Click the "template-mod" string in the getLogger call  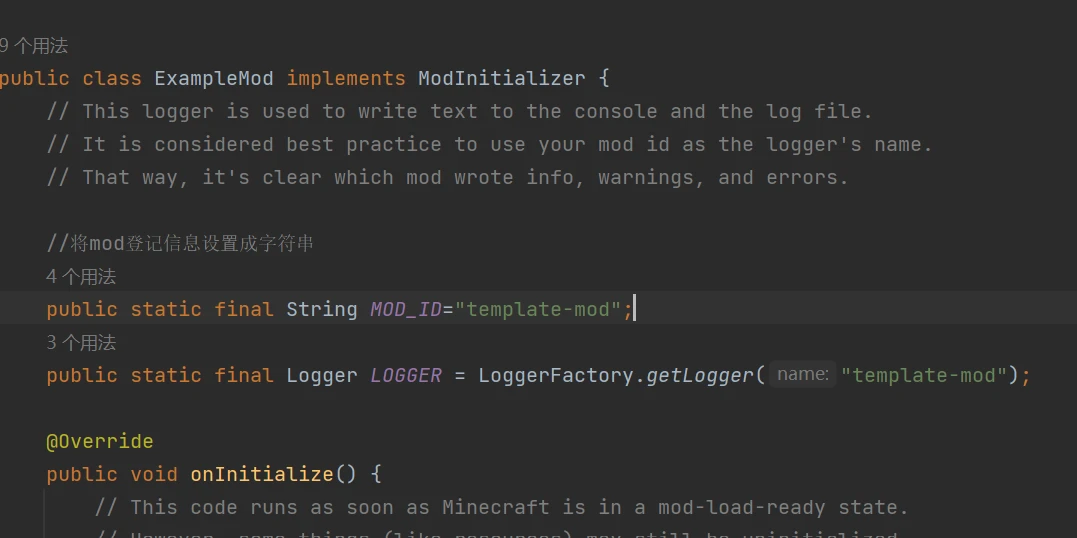click(924, 376)
